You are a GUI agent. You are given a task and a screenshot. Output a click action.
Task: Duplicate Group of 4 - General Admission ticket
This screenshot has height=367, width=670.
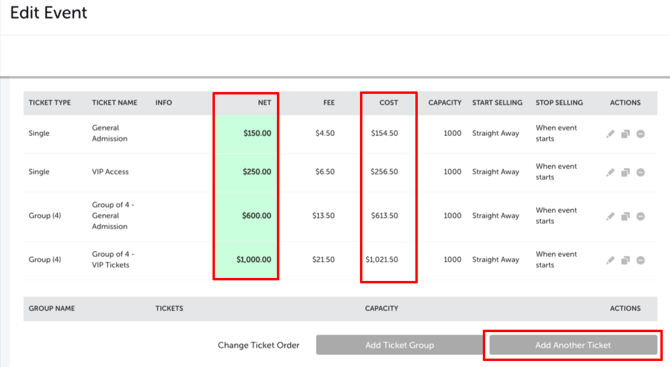click(x=625, y=217)
